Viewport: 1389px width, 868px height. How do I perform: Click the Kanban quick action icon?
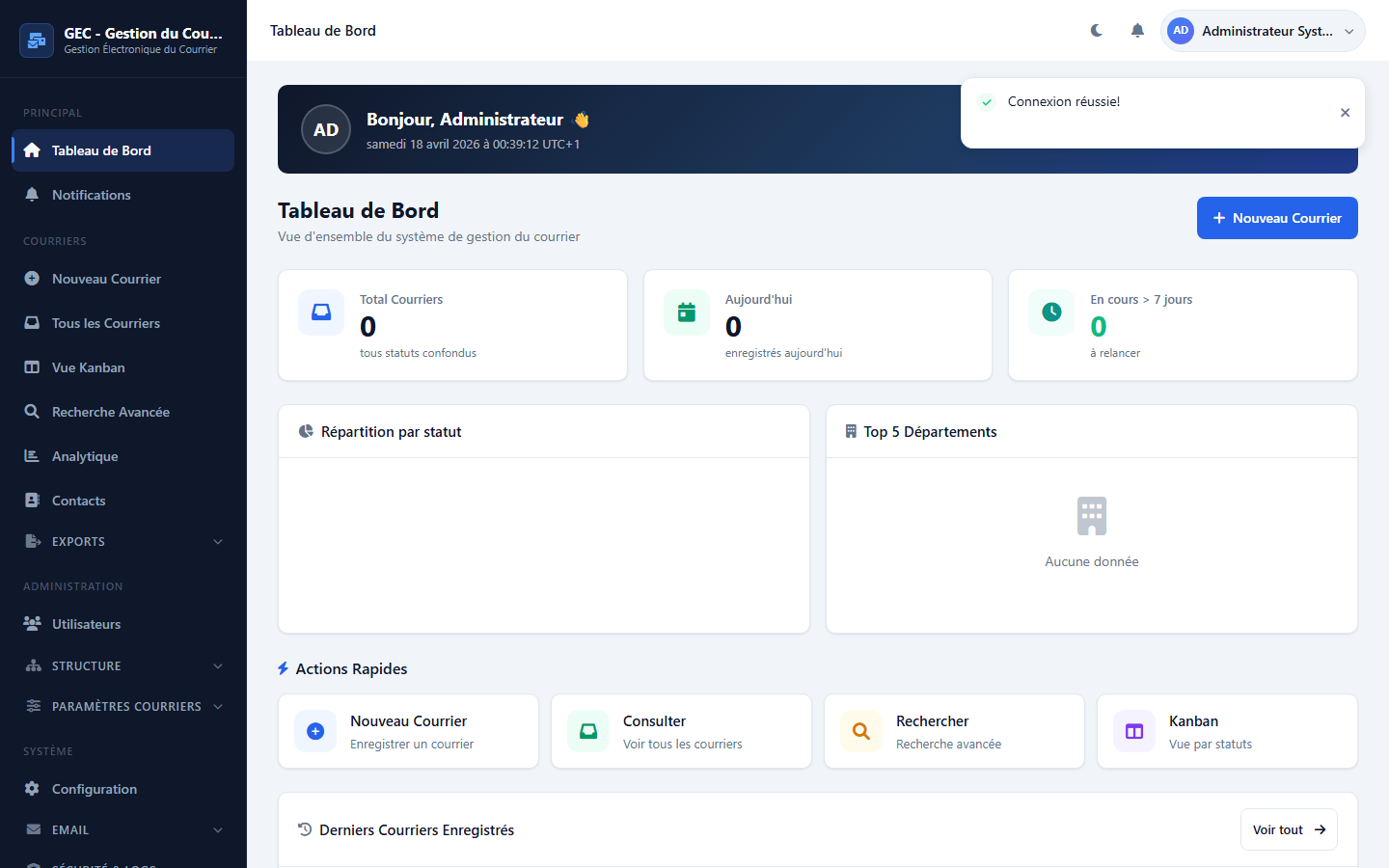pyautogui.click(x=1134, y=731)
